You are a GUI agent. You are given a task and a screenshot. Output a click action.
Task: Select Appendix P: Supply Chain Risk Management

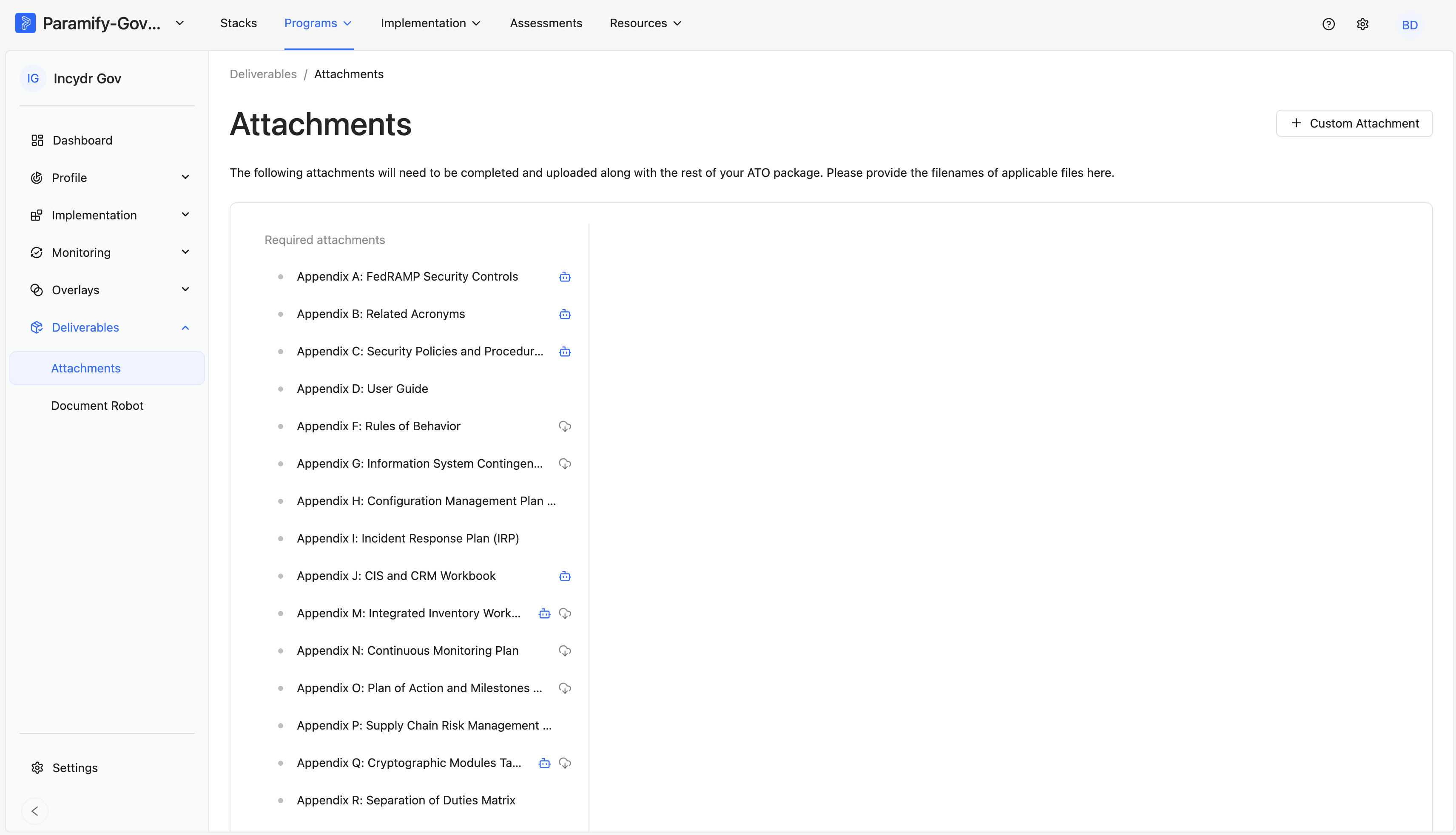[424, 725]
